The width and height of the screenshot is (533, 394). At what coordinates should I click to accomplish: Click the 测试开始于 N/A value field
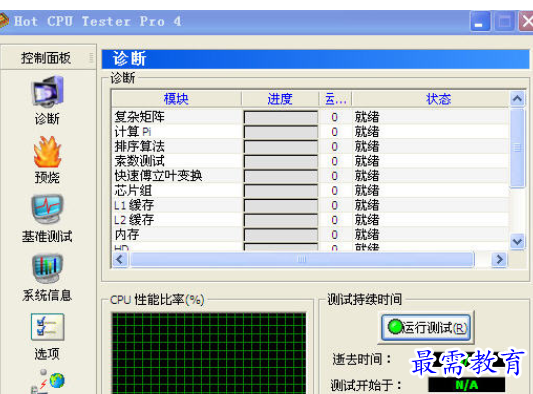pyautogui.click(x=467, y=385)
